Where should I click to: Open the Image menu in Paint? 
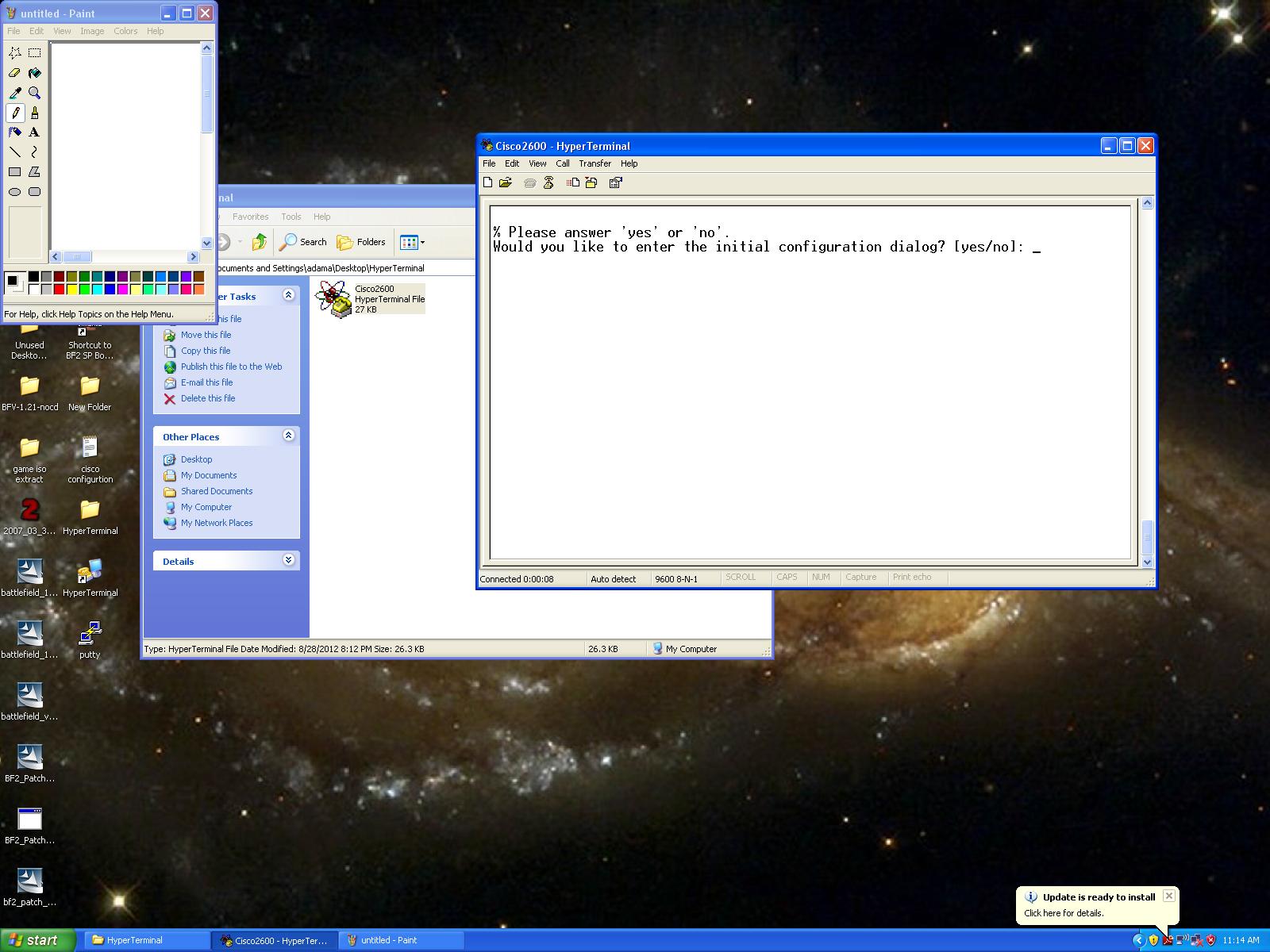tap(92, 31)
